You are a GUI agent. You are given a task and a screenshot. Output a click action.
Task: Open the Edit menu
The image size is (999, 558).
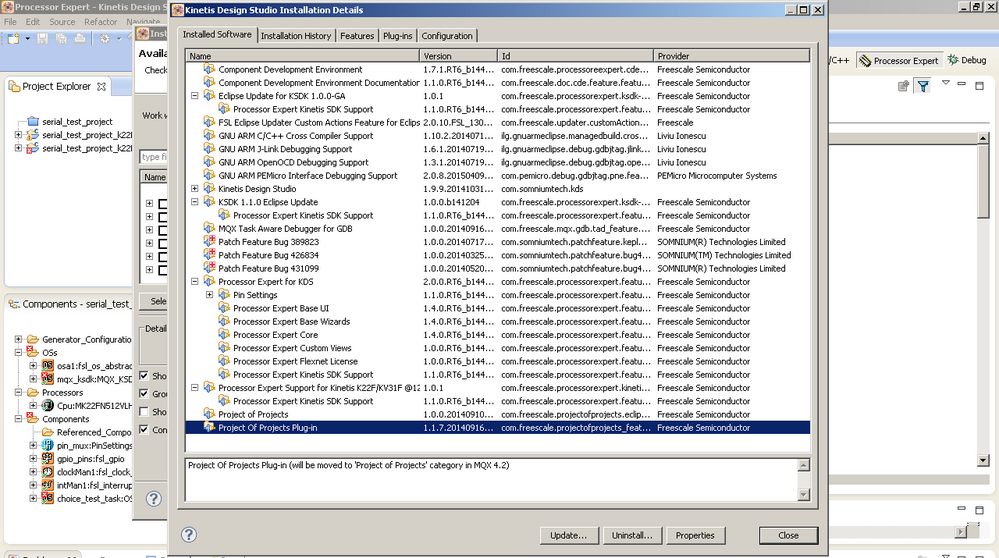[32, 22]
